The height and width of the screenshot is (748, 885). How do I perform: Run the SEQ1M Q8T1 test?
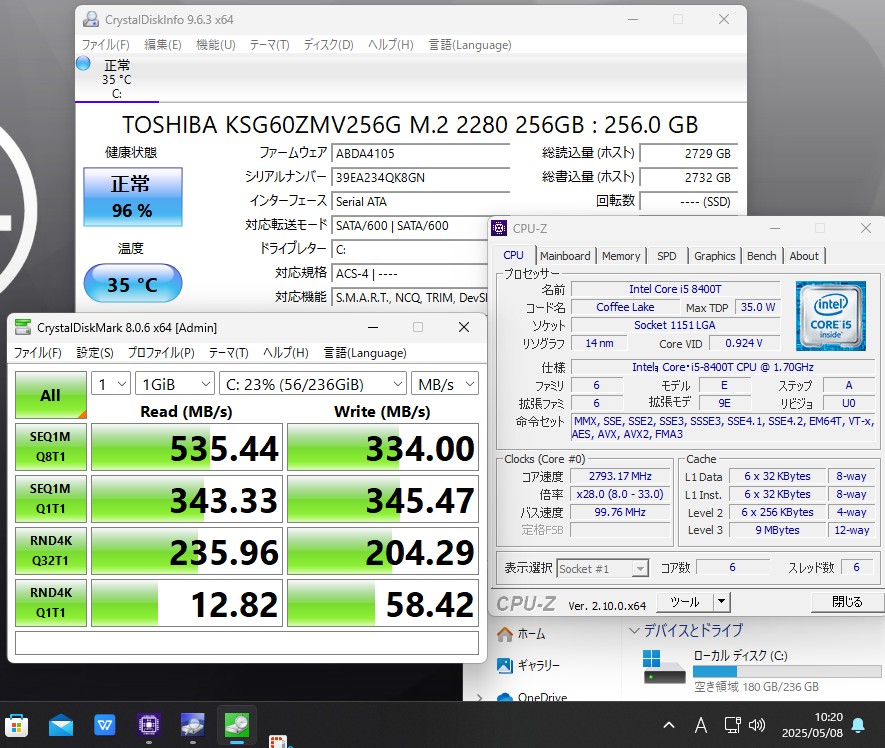(51, 447)
